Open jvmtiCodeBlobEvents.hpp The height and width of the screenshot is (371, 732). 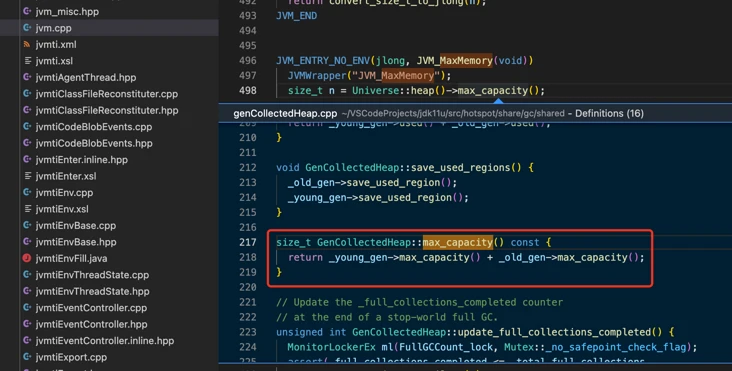tap(93, 143)
